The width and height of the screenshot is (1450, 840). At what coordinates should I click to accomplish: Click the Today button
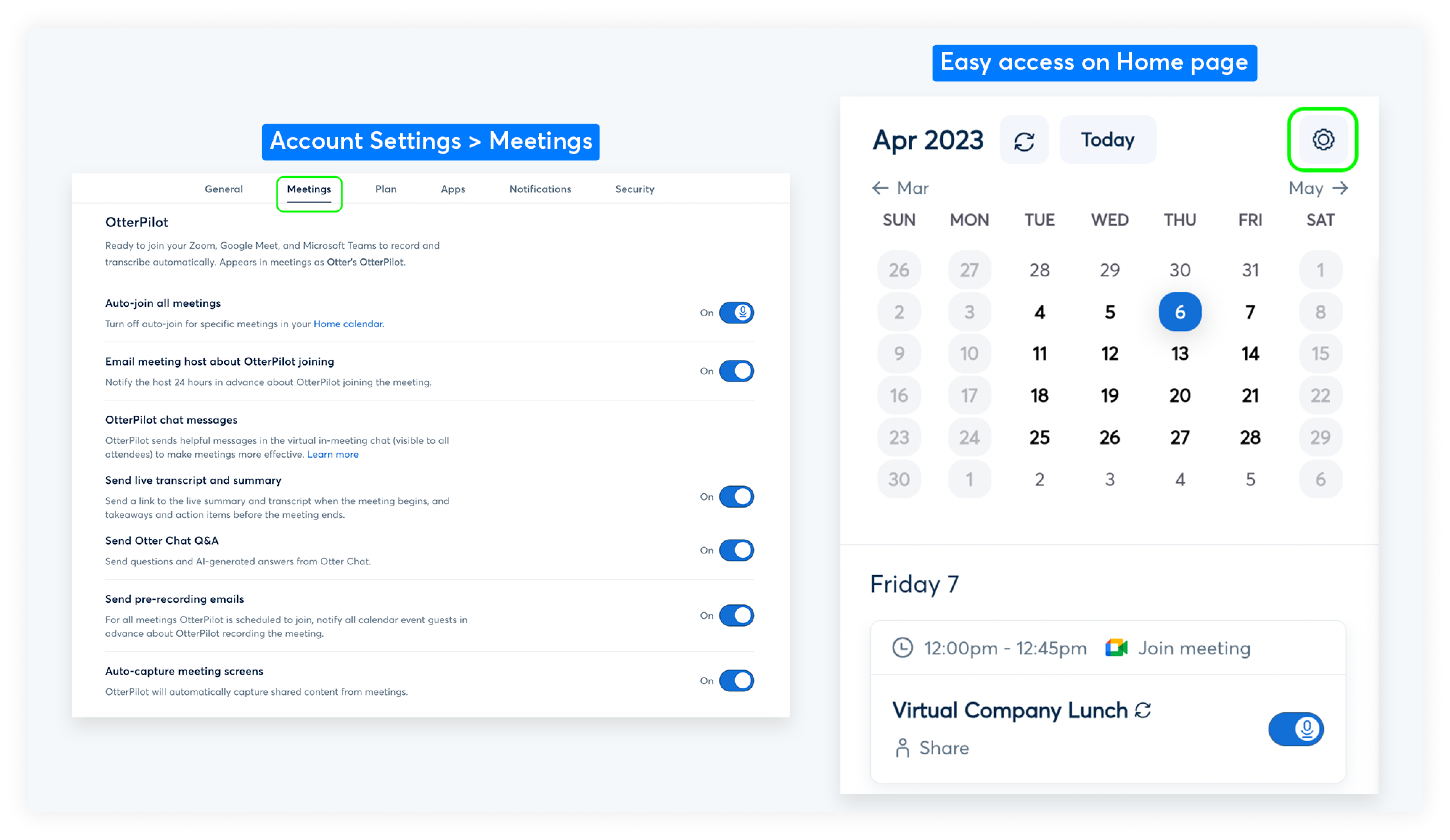[x=1107, y=140]
